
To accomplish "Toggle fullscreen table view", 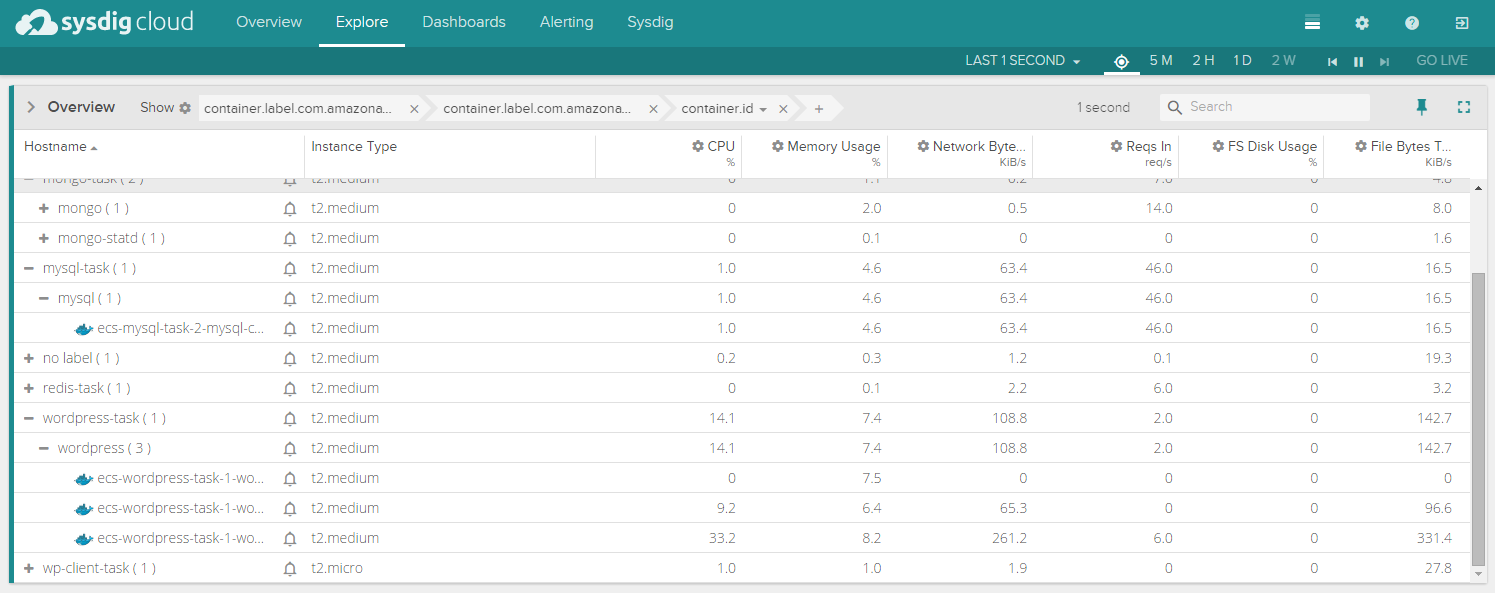I will pos(1464,107).
